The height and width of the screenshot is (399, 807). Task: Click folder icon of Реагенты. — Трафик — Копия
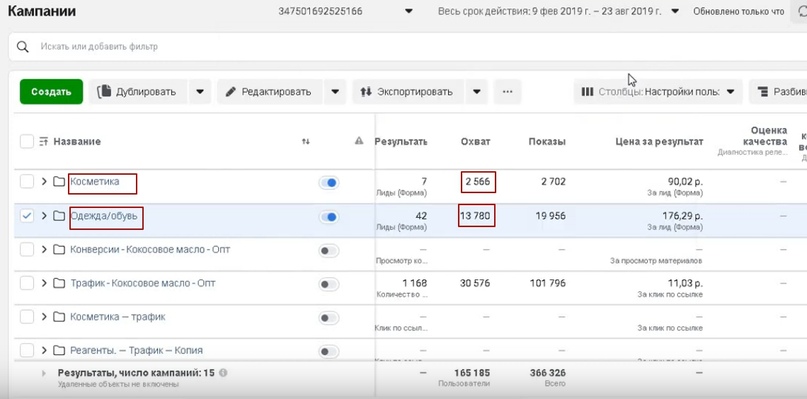tap(59, 351)
